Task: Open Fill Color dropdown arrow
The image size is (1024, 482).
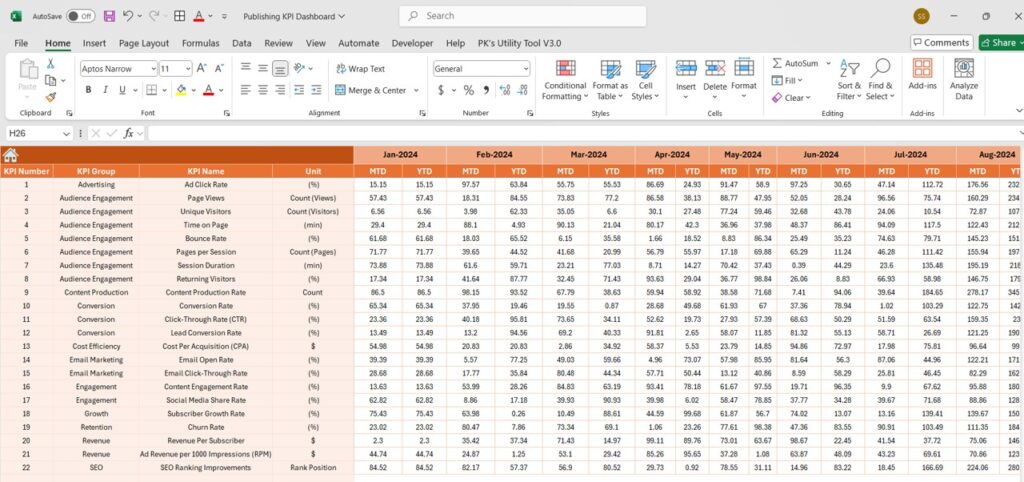Action: click(194, 90)
